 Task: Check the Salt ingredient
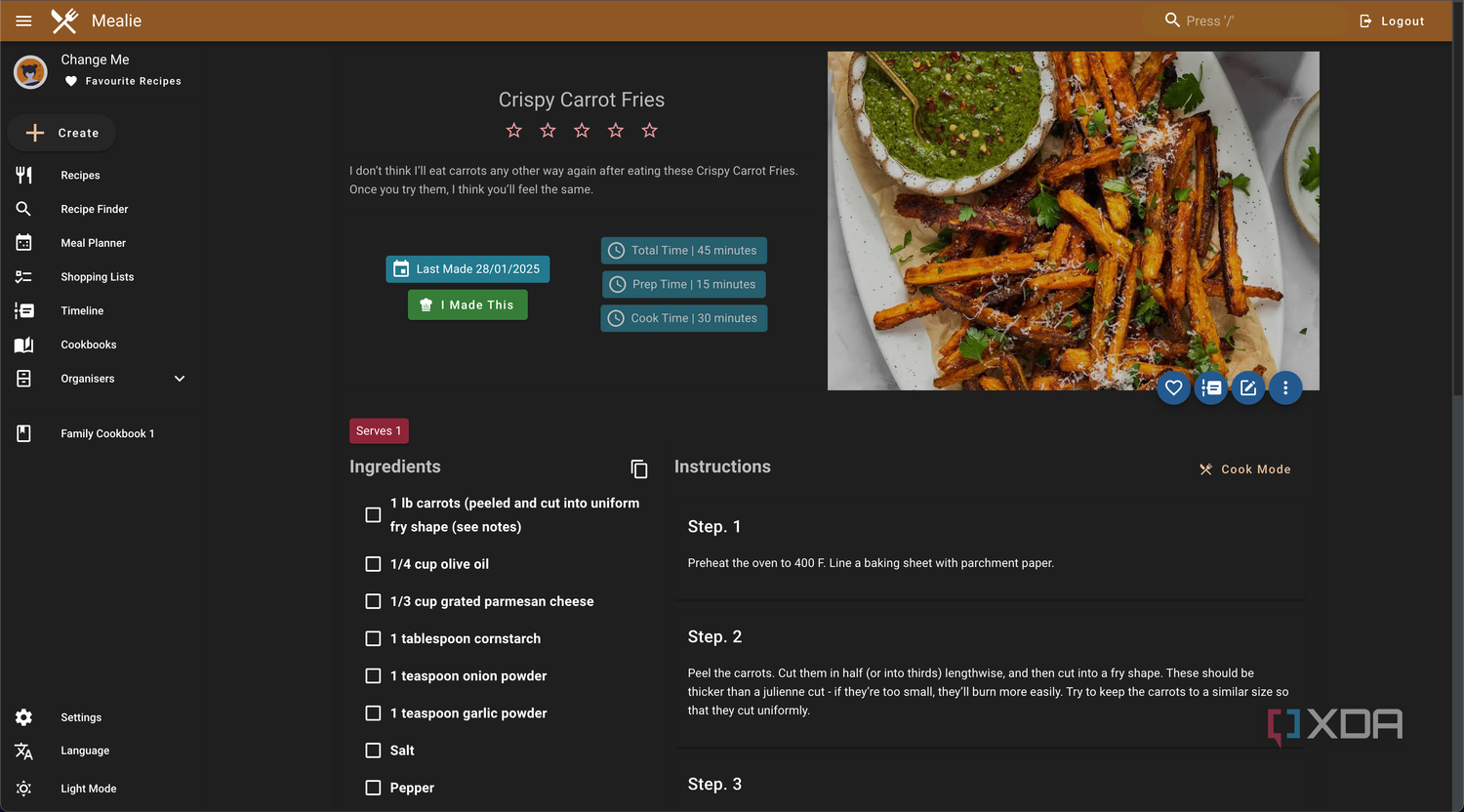373,751
